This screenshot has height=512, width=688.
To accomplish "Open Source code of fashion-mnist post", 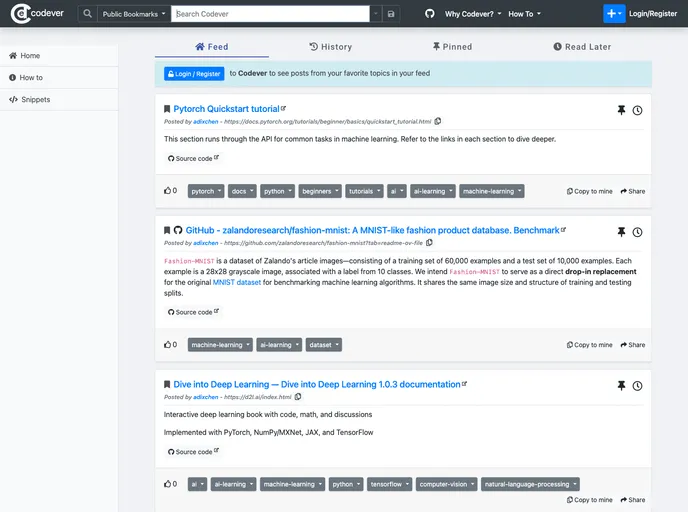I will (193, 312).
